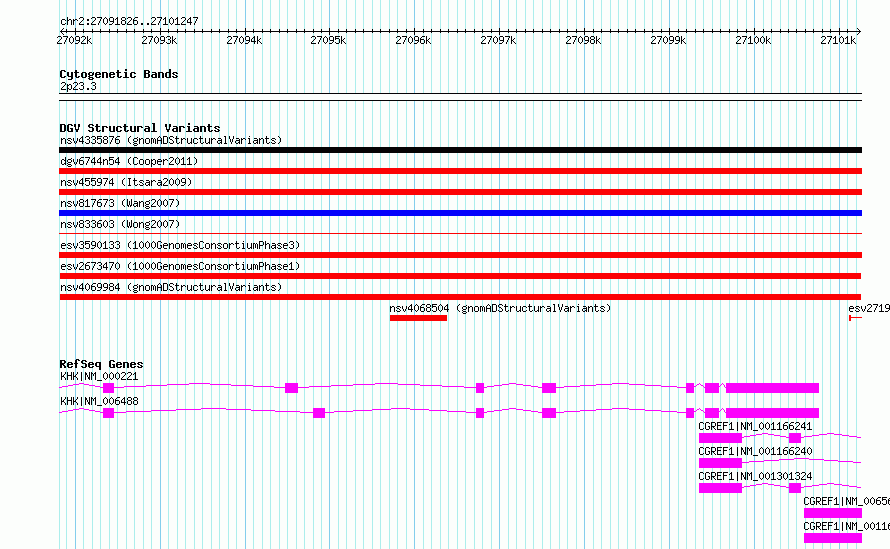
Task: Click the Cytogenetic Bands track title
Action: point(119,74)
